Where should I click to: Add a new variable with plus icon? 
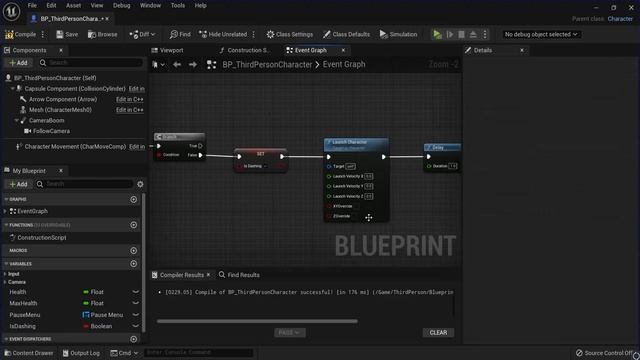[x=133, y=264]
